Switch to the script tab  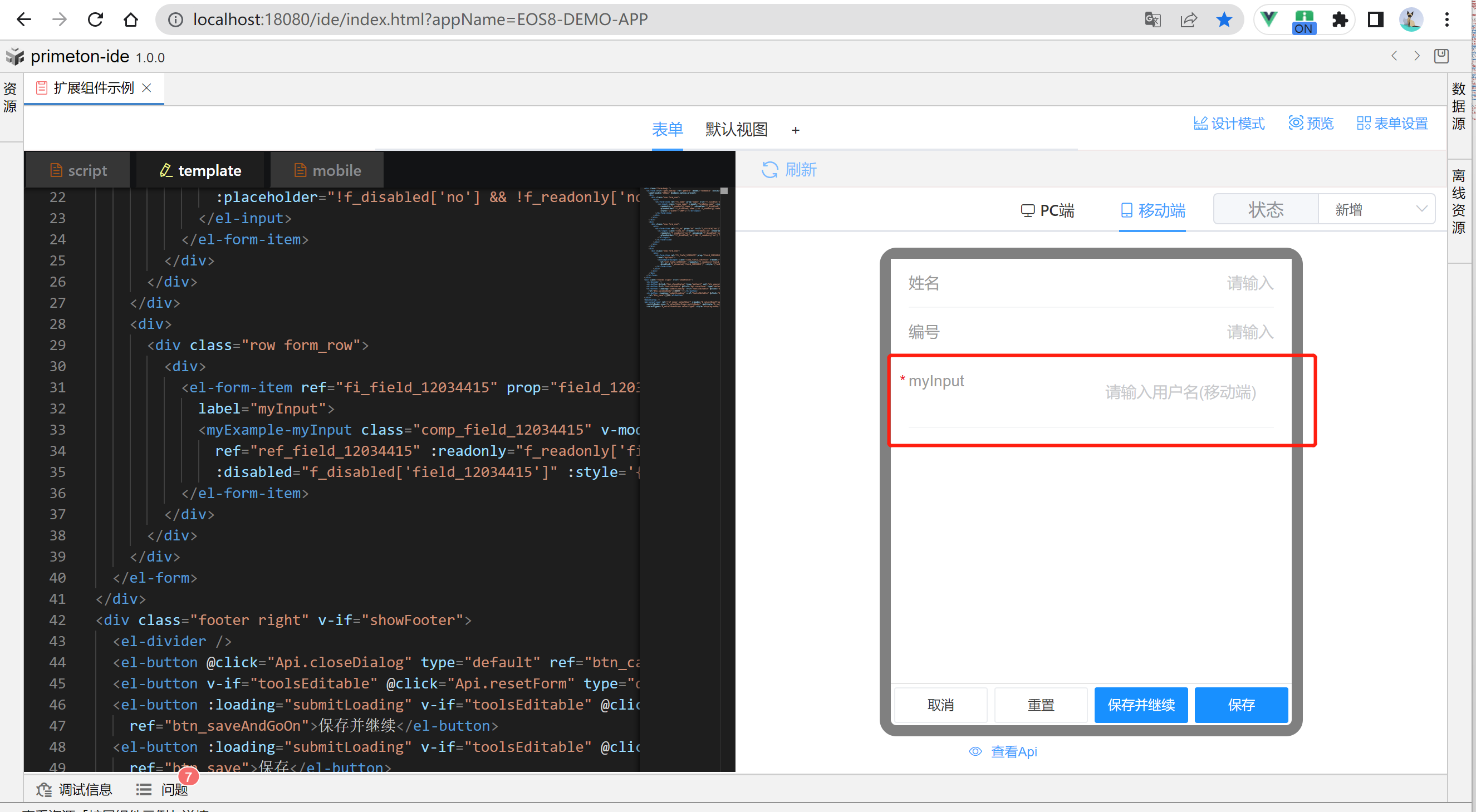[x=79, y=171]
